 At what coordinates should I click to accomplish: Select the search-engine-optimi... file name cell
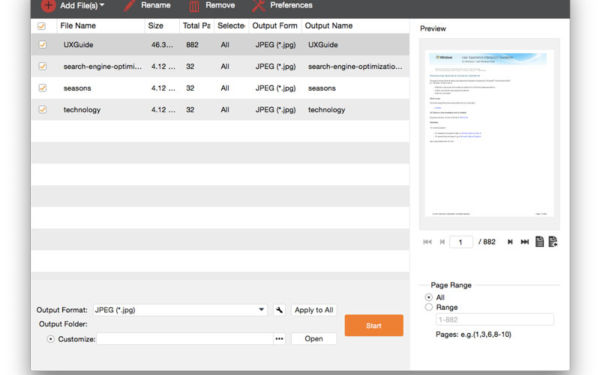click(x=103, y=67)
